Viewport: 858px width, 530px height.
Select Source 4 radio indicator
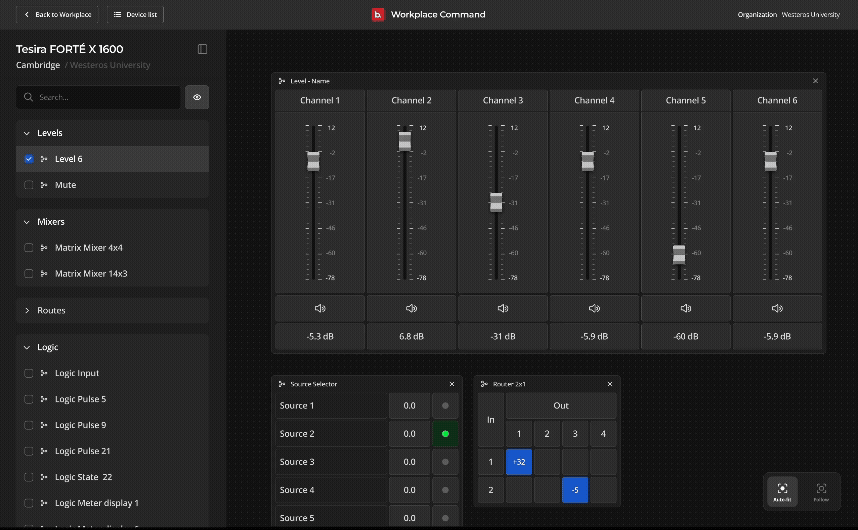pyautogui.click(x=445, y=490)
